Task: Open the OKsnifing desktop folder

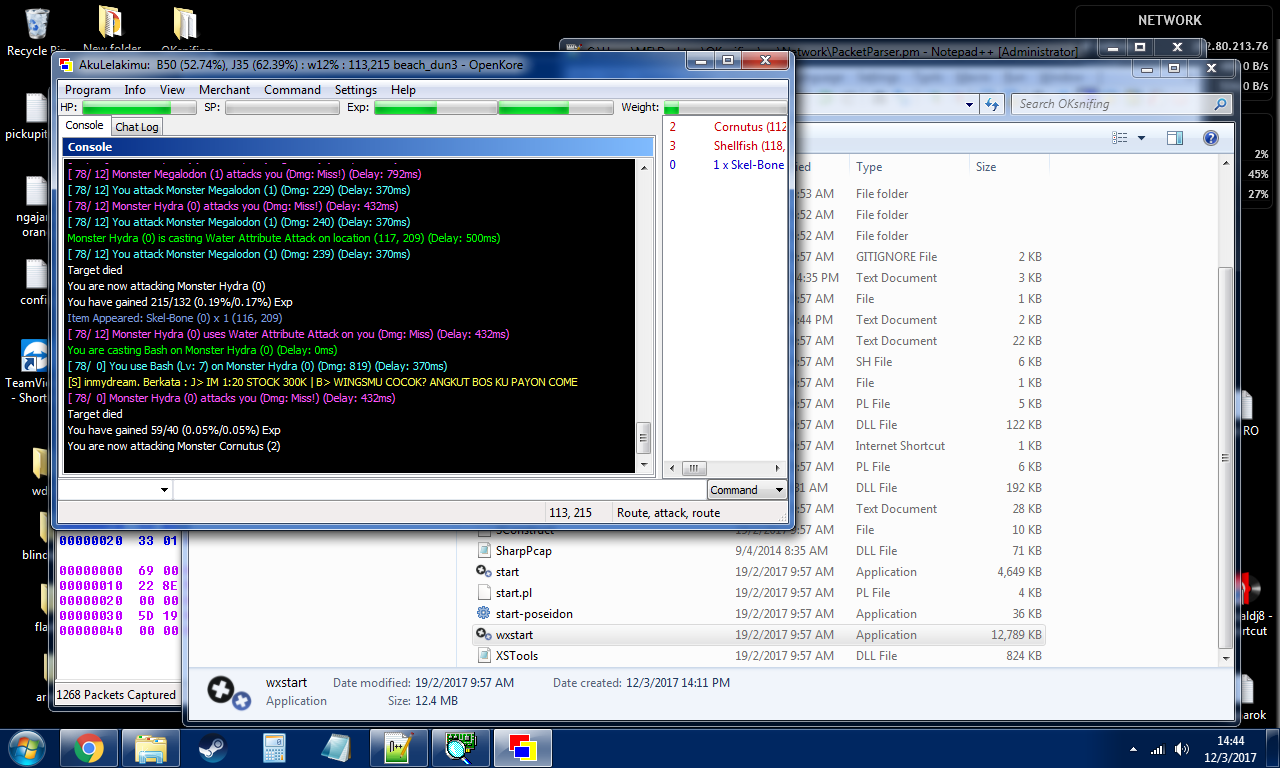Action: 185,30
